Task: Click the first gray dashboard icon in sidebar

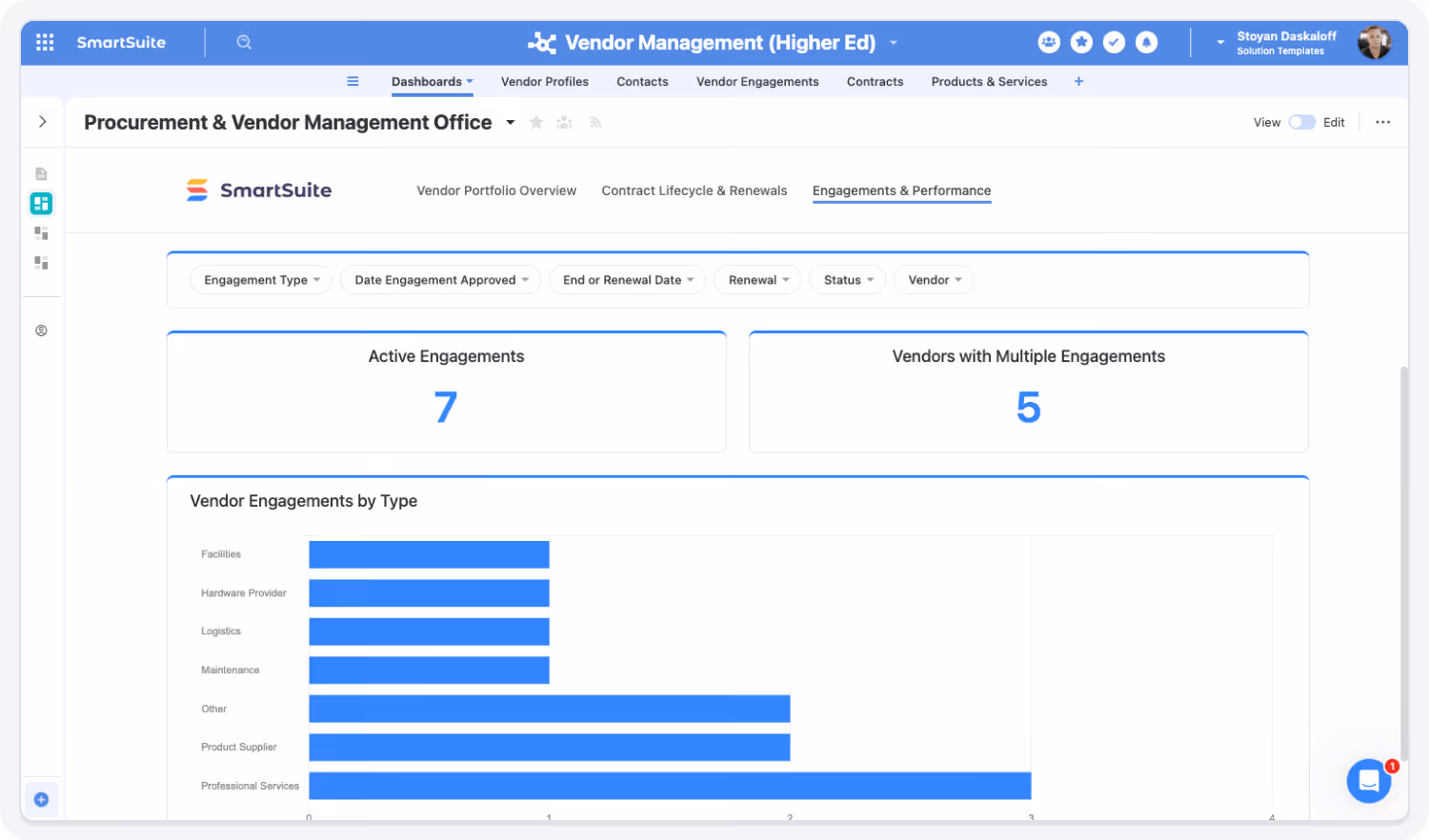Action: click(41, 232)
